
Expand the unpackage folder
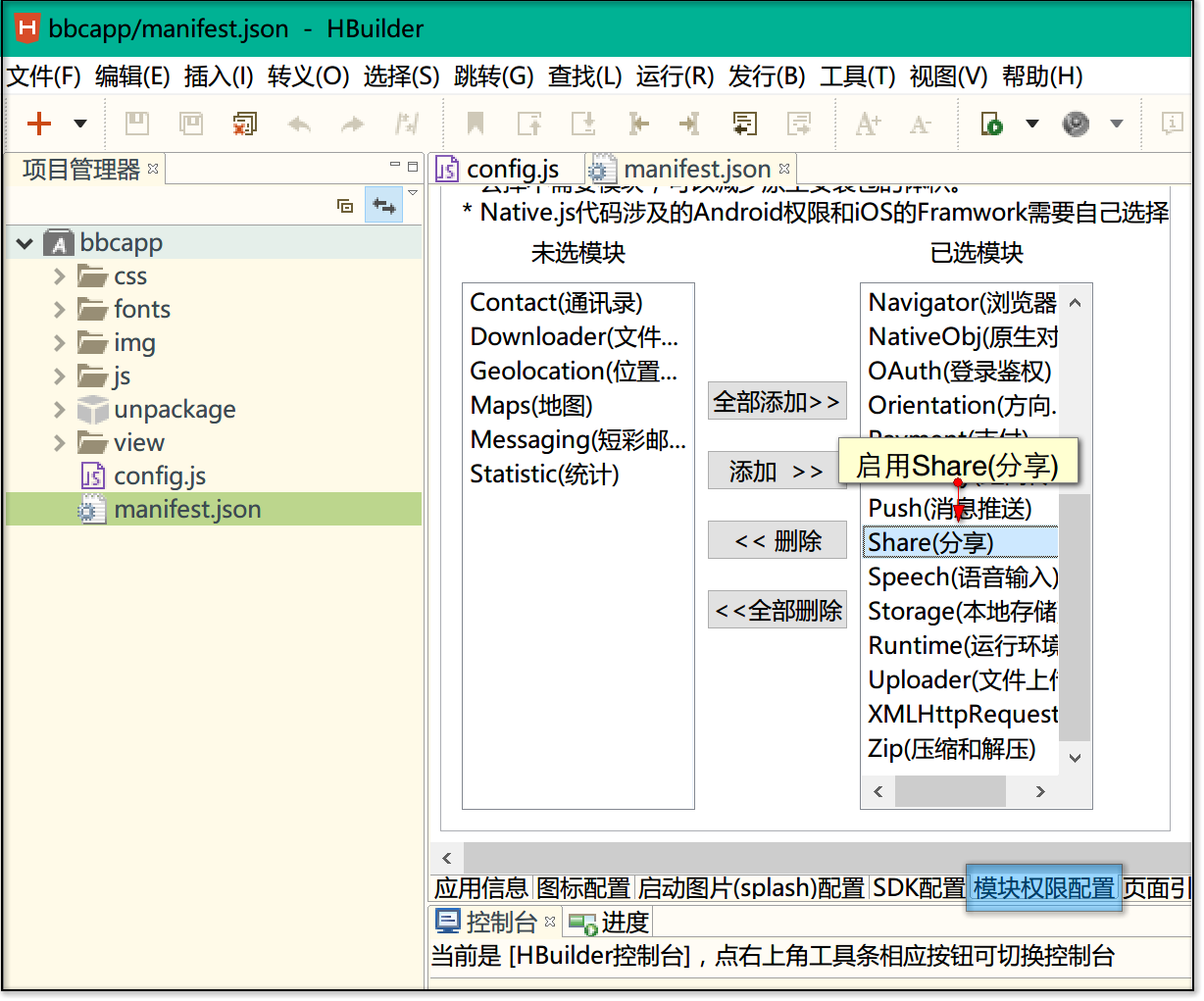point(60,410)
